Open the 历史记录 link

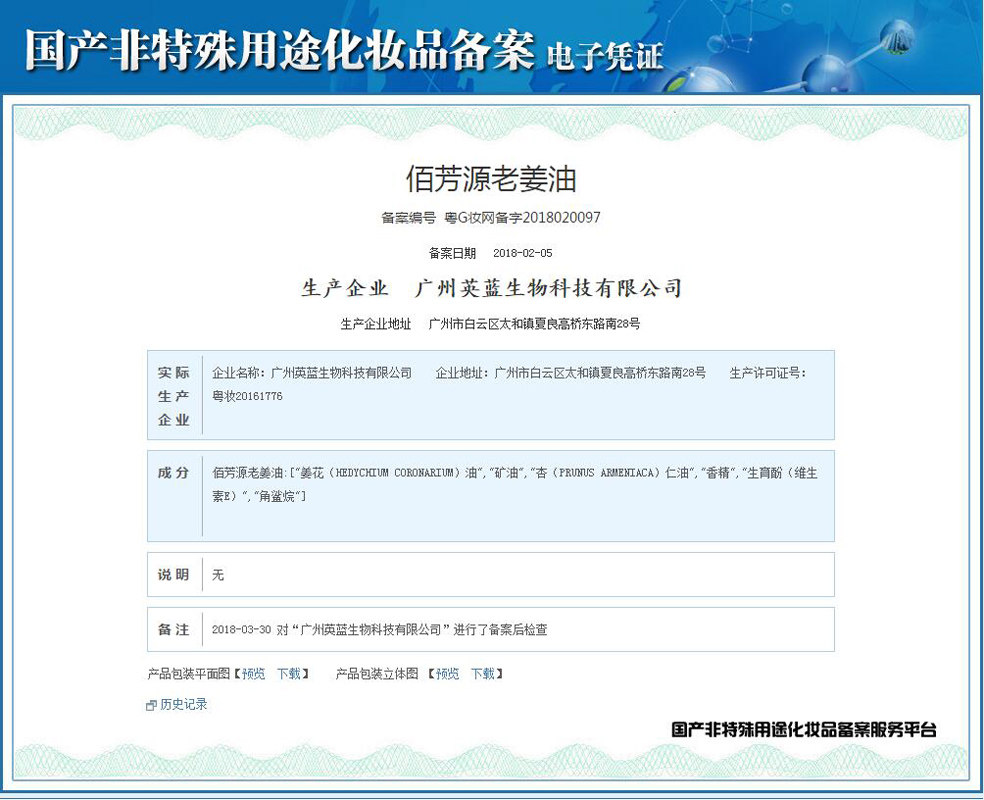(x=183, y=704)
